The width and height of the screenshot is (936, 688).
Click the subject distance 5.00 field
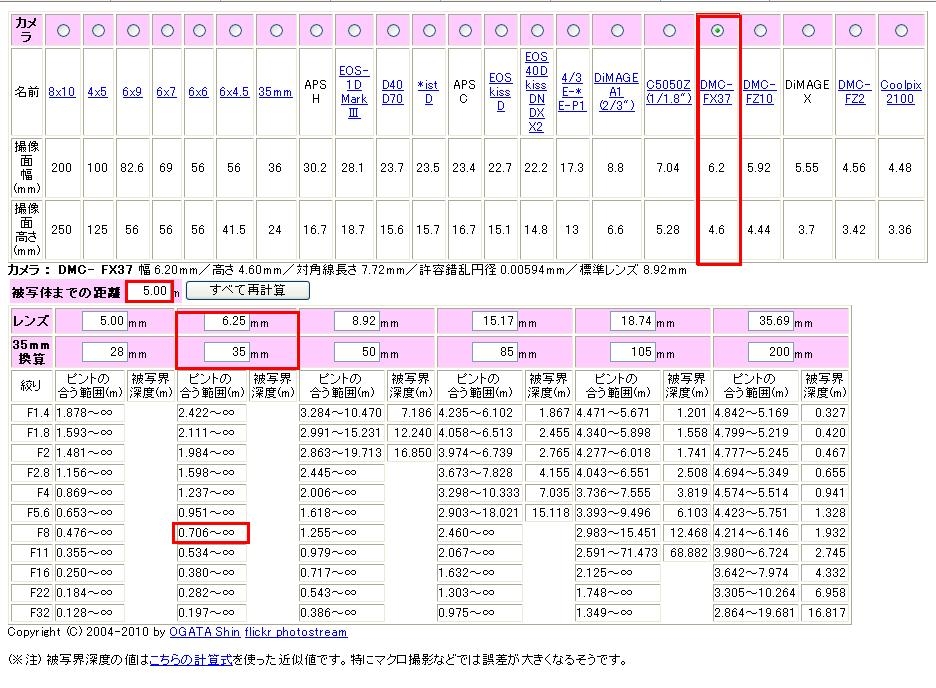tap(149, 291)
